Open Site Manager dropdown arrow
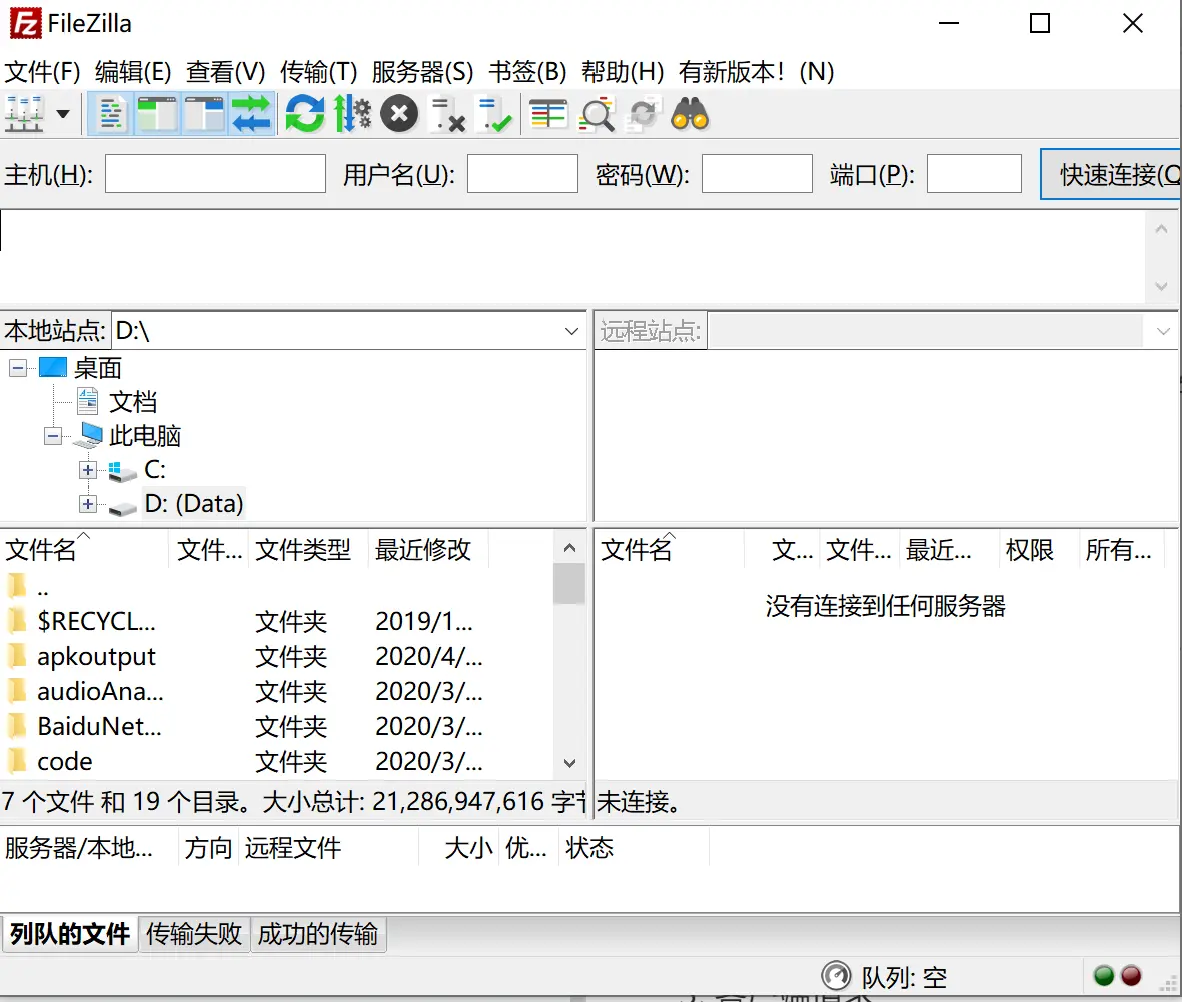1182x1002 pixels. pyautogui.click(x=63, y=115)
